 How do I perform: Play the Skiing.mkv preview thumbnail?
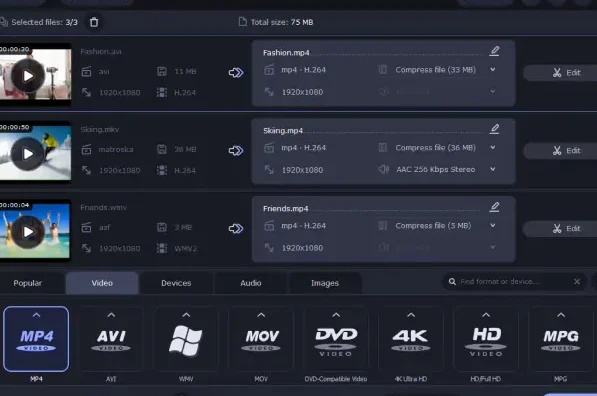click(28, 154)
